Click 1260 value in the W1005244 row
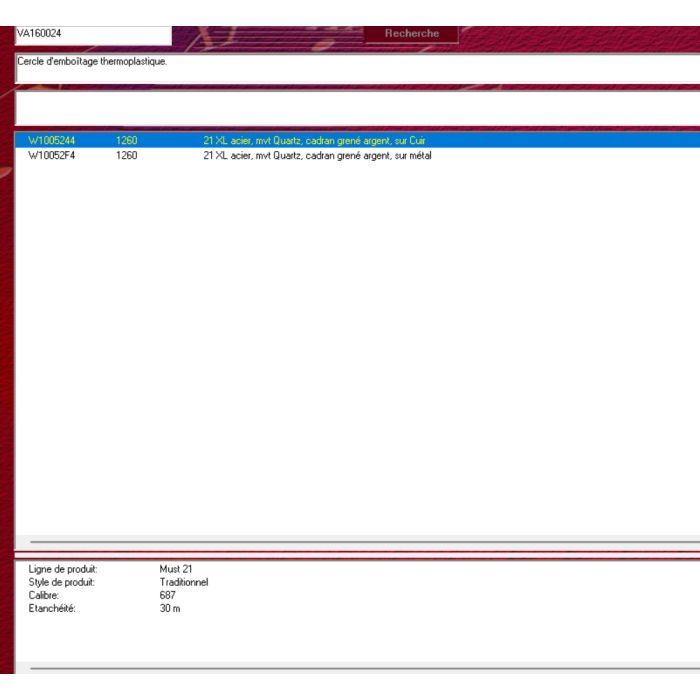The width and height of the screenshot is (700, 700). (126, 141)
